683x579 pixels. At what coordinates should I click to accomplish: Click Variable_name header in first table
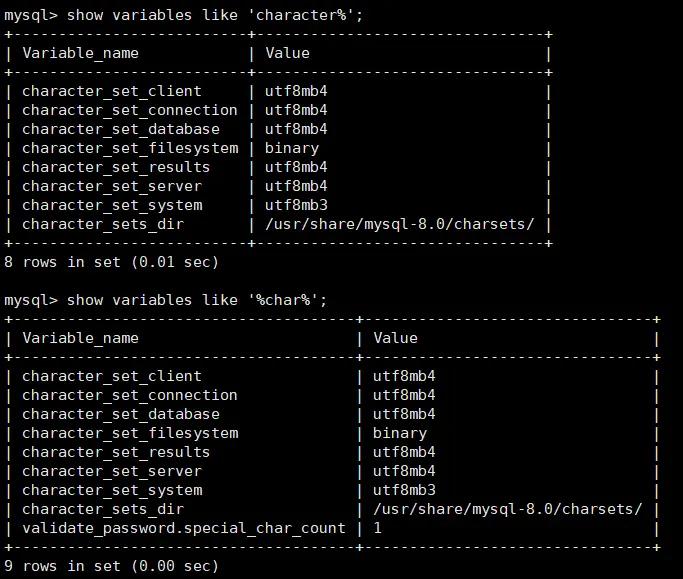[80, 53]
